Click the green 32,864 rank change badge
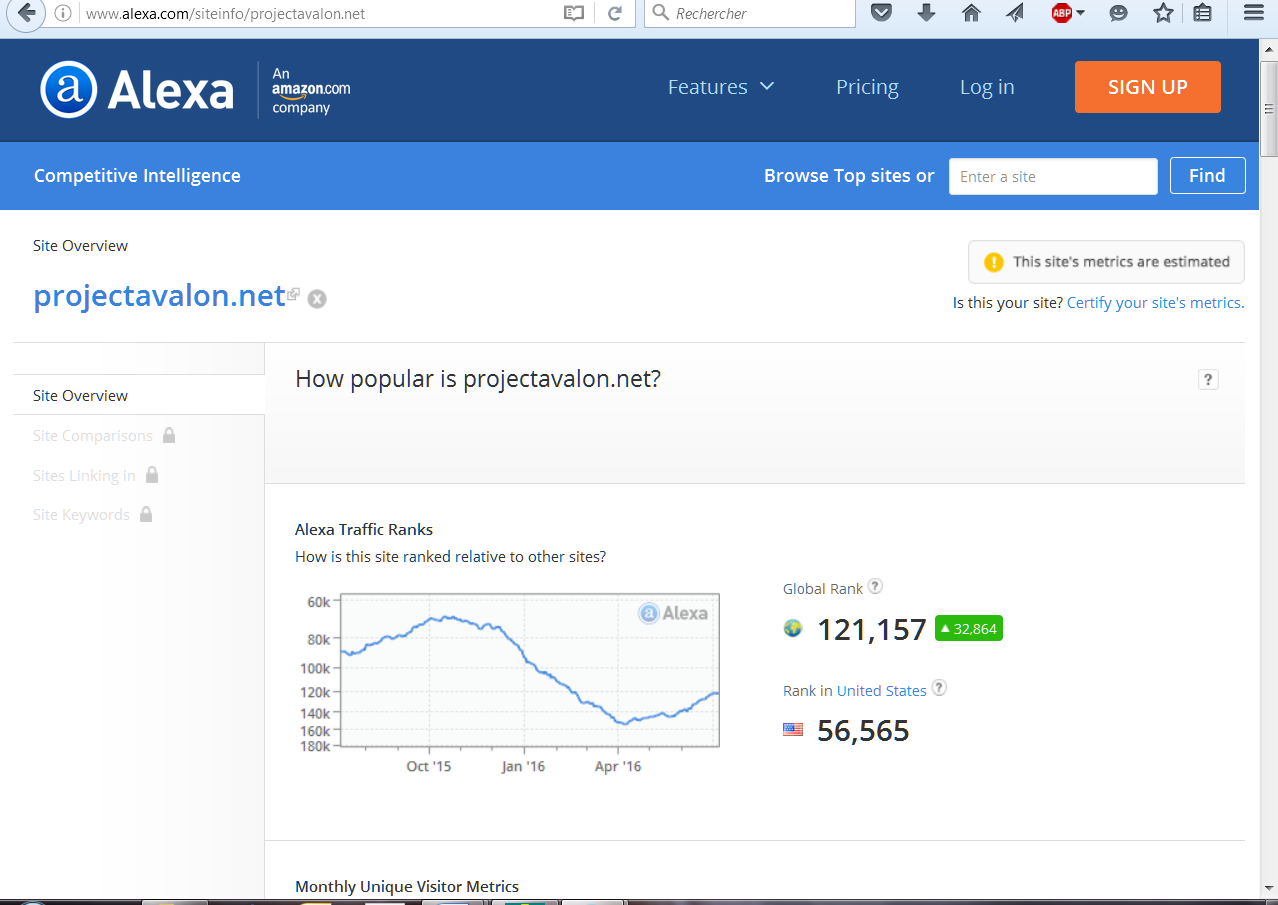 pos(968,628)
